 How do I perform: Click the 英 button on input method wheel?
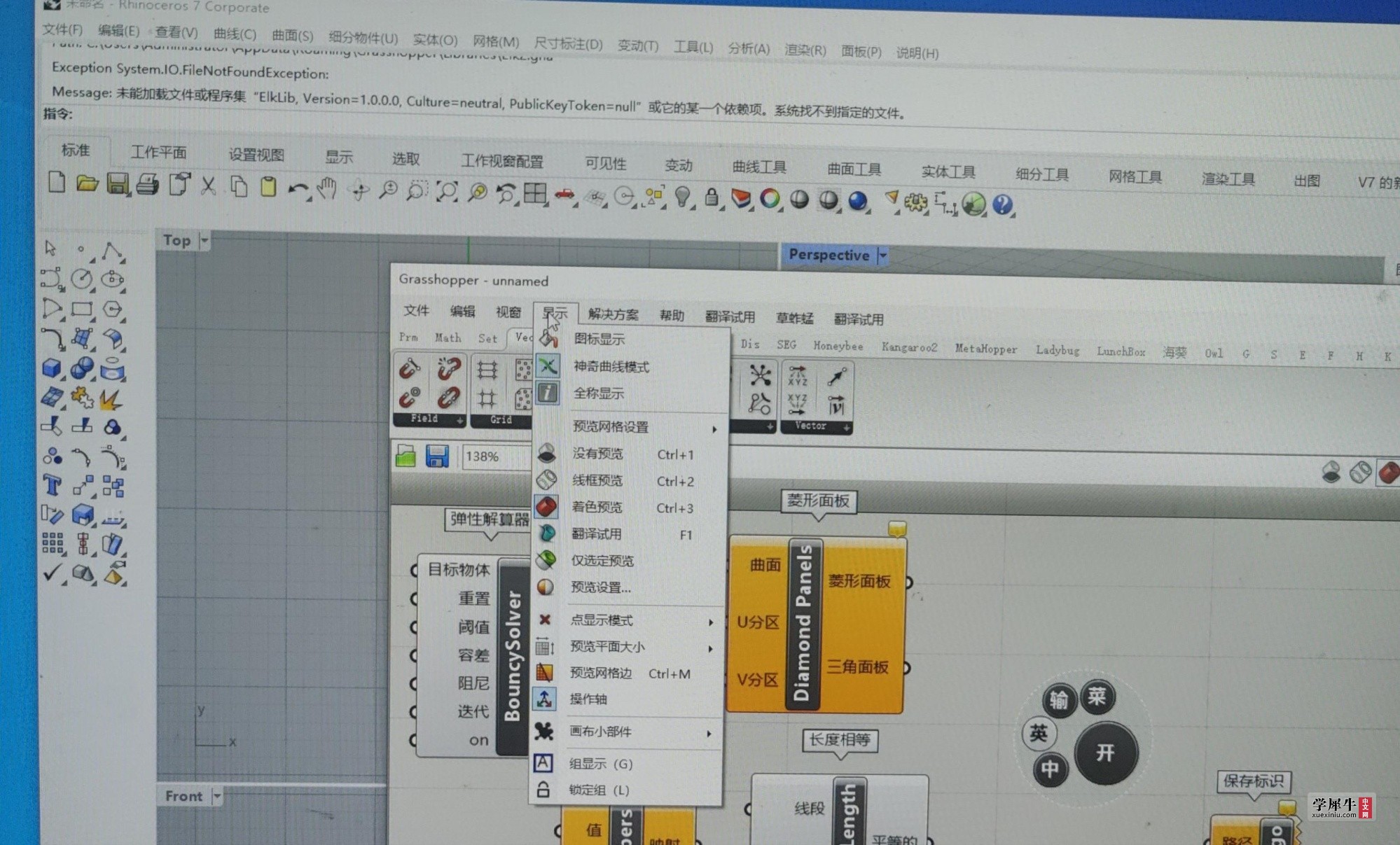[1039, 733]
